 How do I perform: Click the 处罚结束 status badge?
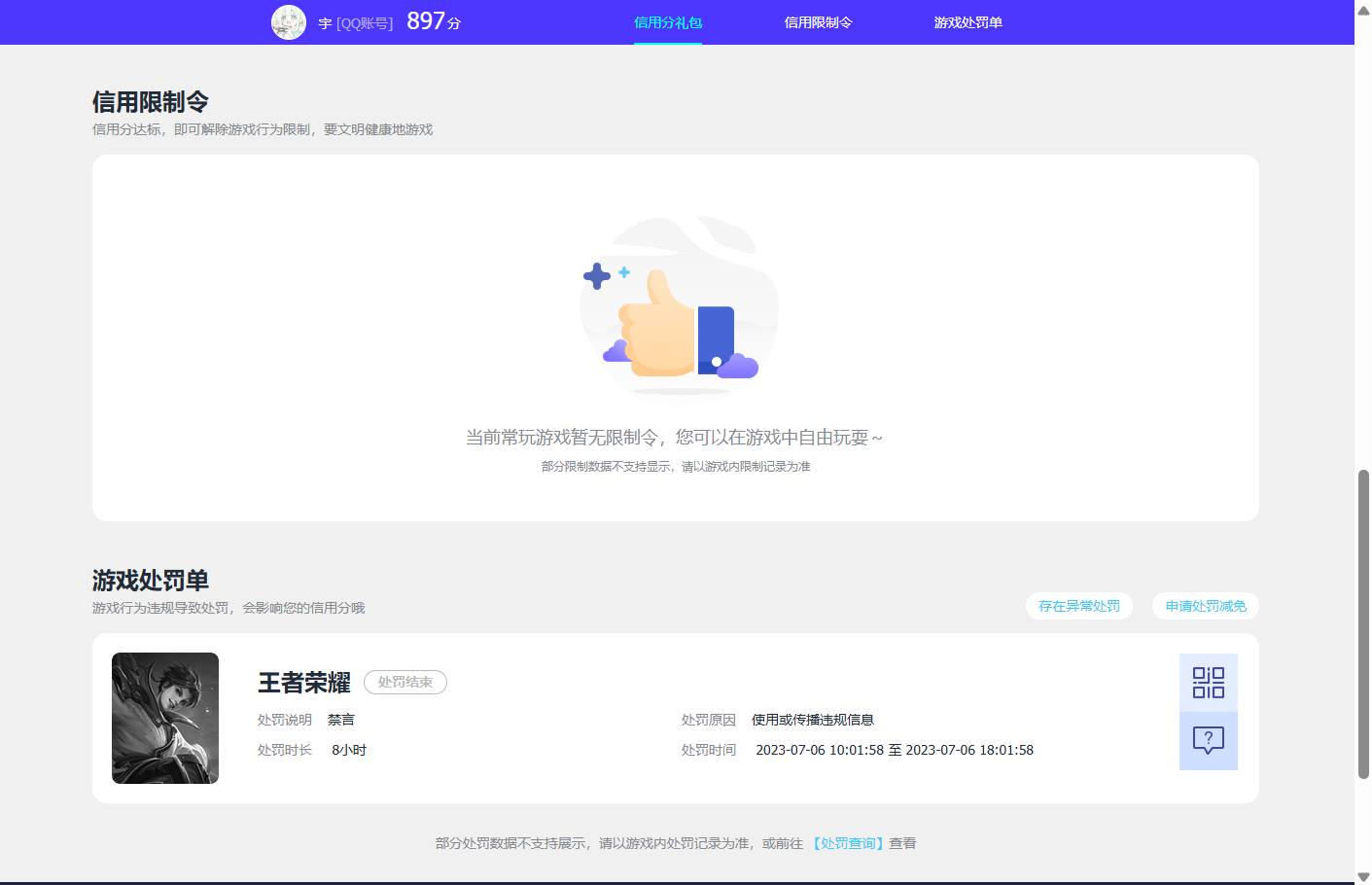405,682
